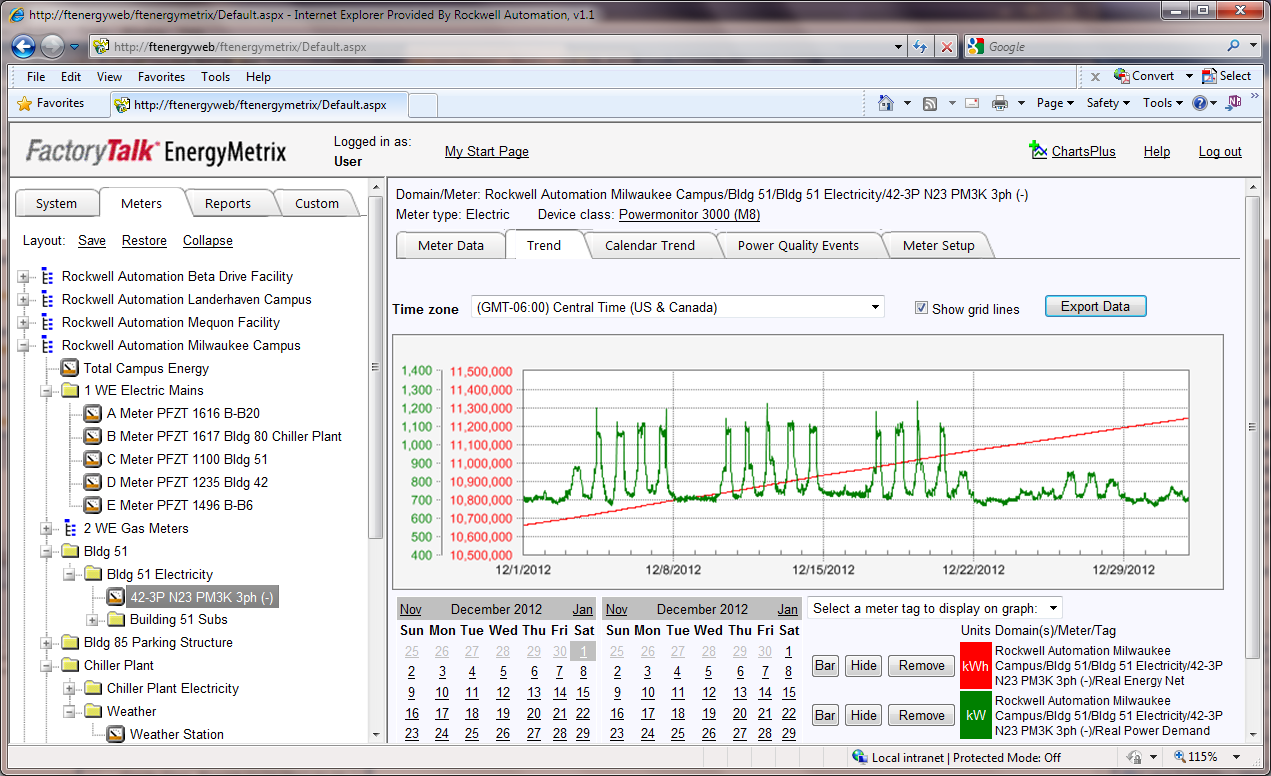Click the browser Refresh icon
This screenshot has width=1271, height=776.
tap(921, 46)
